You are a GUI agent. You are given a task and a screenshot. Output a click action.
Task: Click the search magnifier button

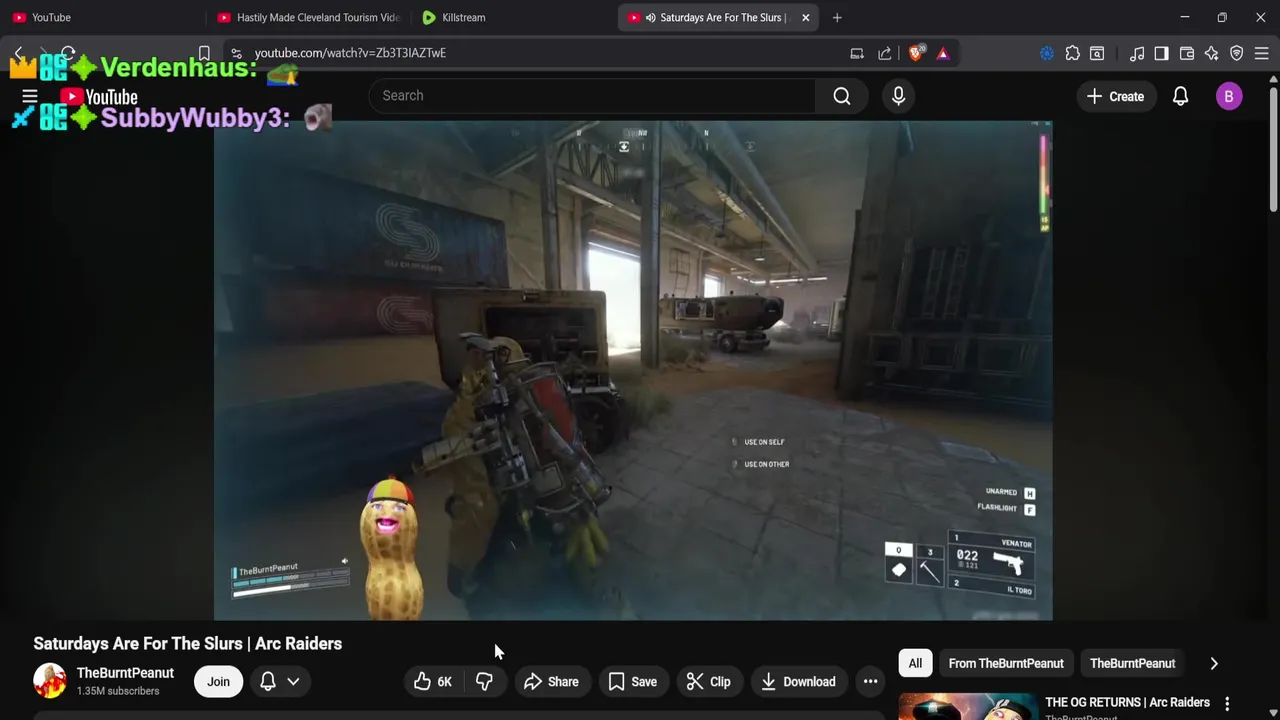842,96
